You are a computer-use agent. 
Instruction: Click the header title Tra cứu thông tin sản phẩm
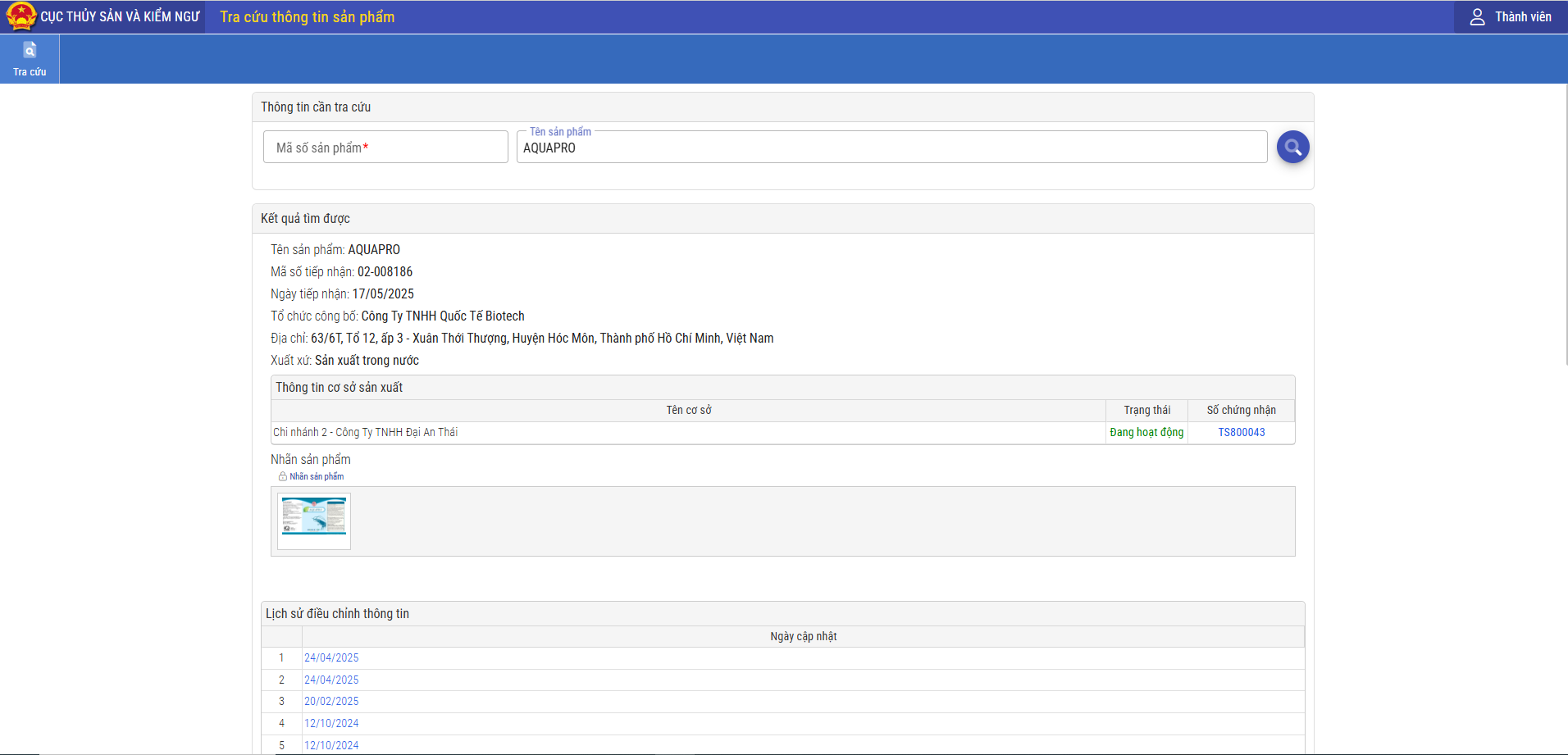click(x=308, y=16)
